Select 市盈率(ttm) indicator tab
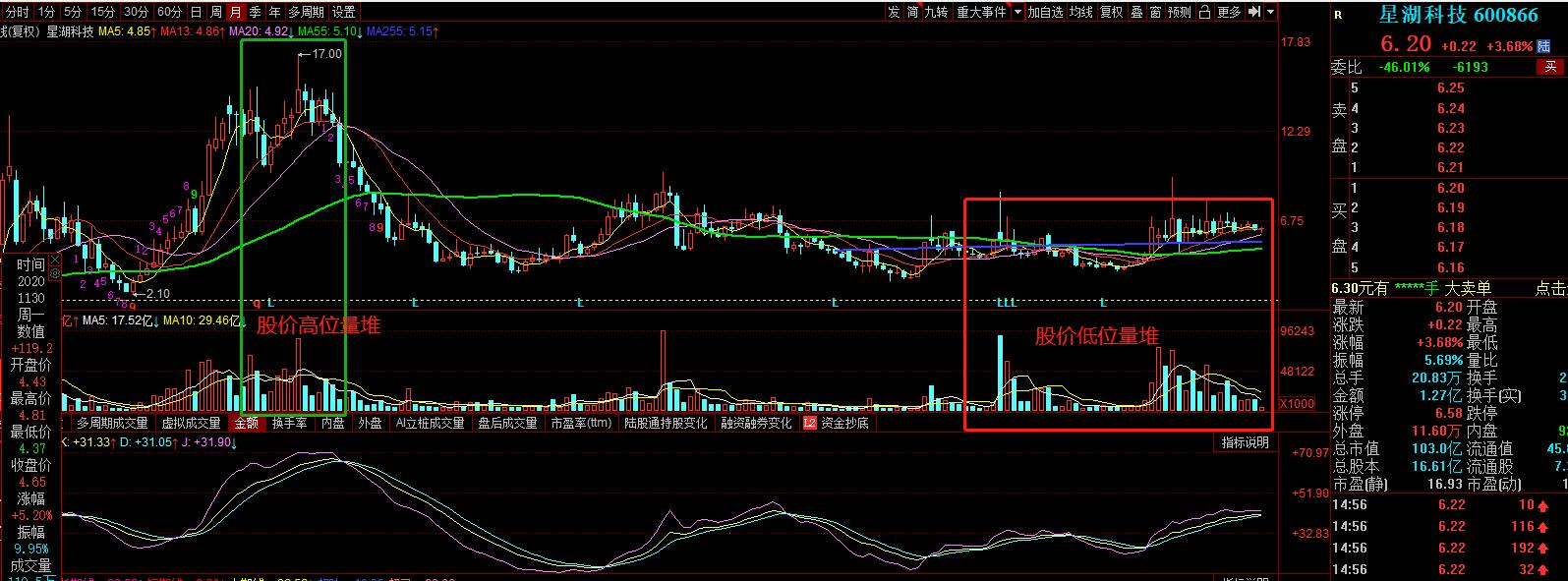The width and height of the screenshot is (1568, 581). click(x=581, y=423)
